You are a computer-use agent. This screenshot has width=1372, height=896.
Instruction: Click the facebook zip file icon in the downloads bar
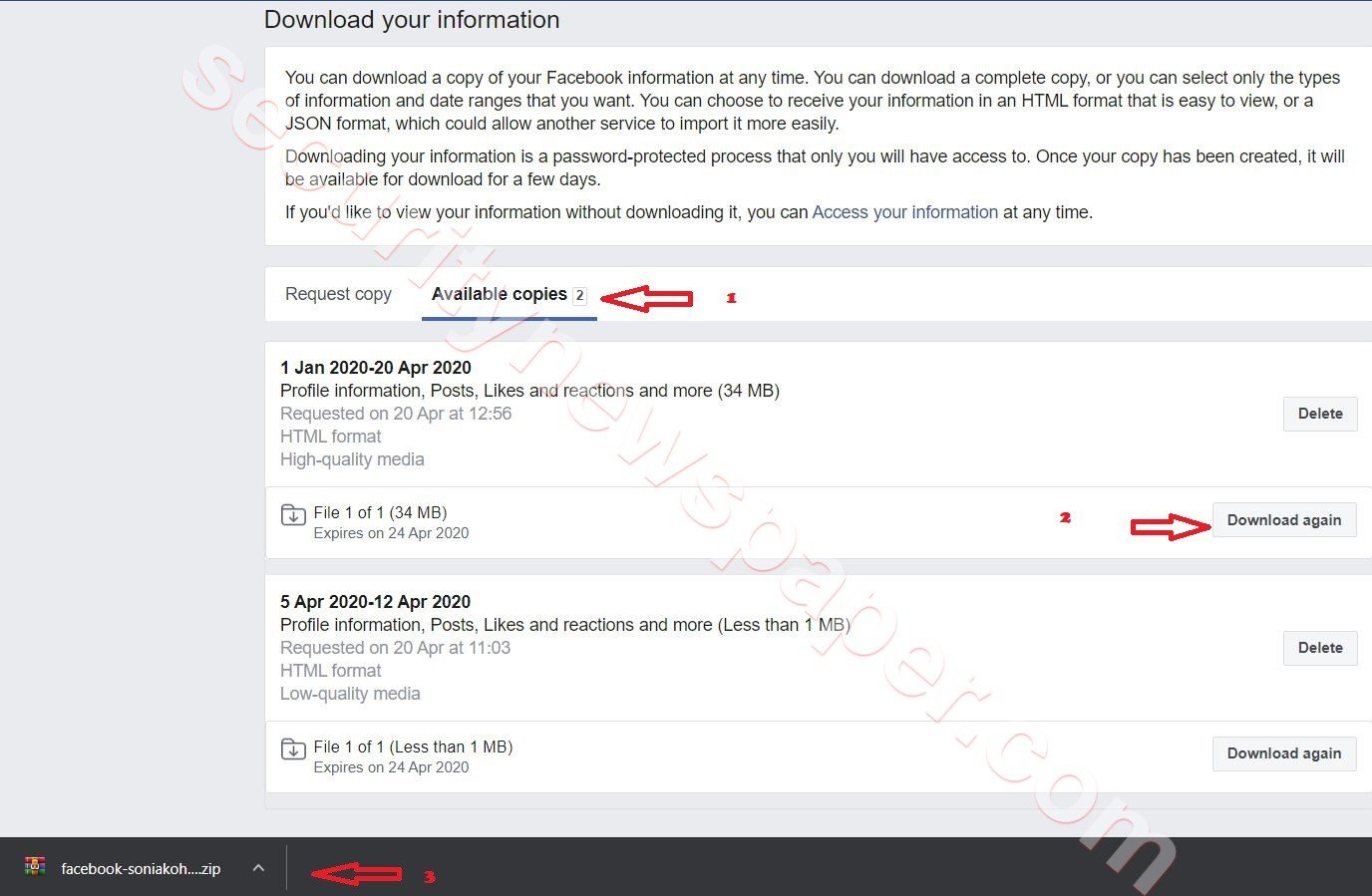(34, 866)
